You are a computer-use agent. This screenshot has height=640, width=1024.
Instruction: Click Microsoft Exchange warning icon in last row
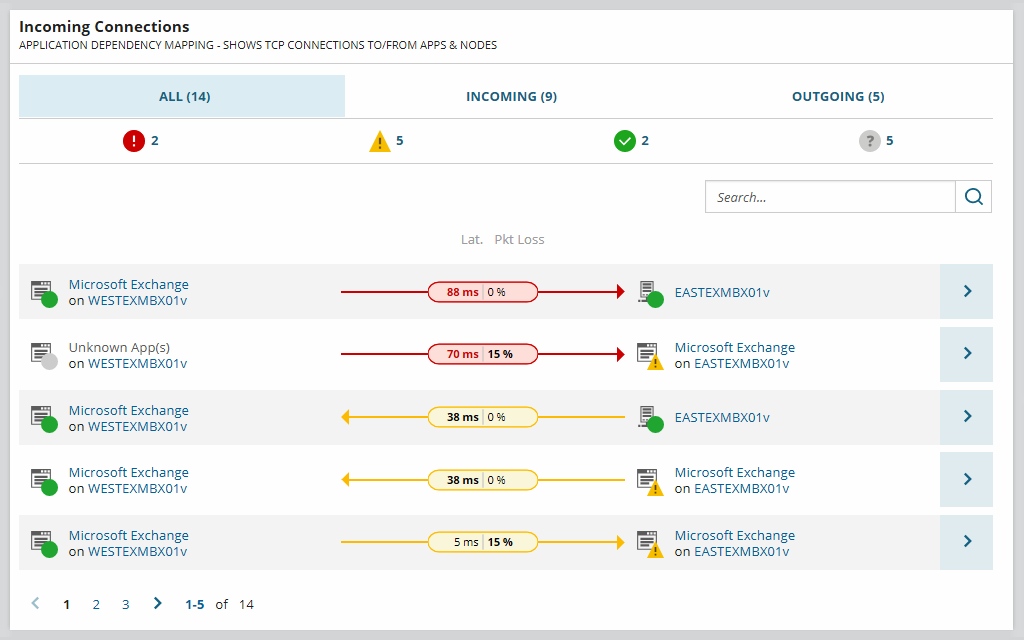coord(650,544)
